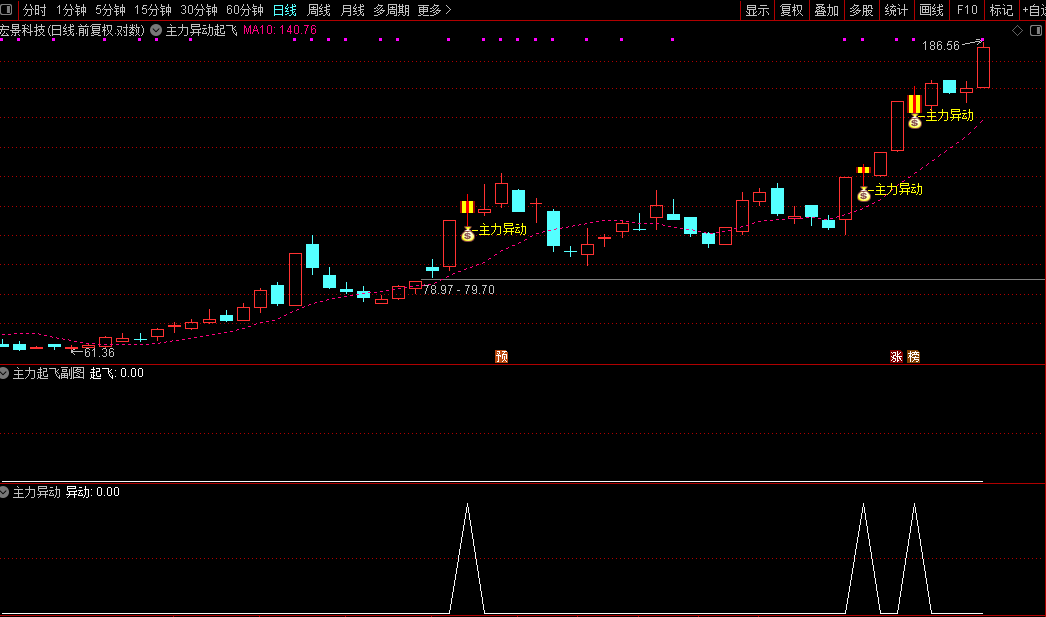This screenshot has height=617, width=1046.
Task: Click the 复权 button
Action: click(x=792, y=10)
